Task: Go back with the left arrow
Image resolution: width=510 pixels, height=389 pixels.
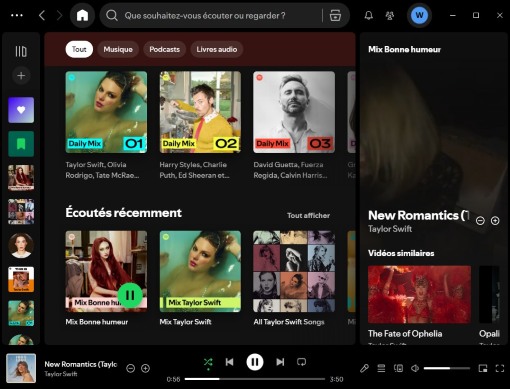Action: [x=42, y=15]
